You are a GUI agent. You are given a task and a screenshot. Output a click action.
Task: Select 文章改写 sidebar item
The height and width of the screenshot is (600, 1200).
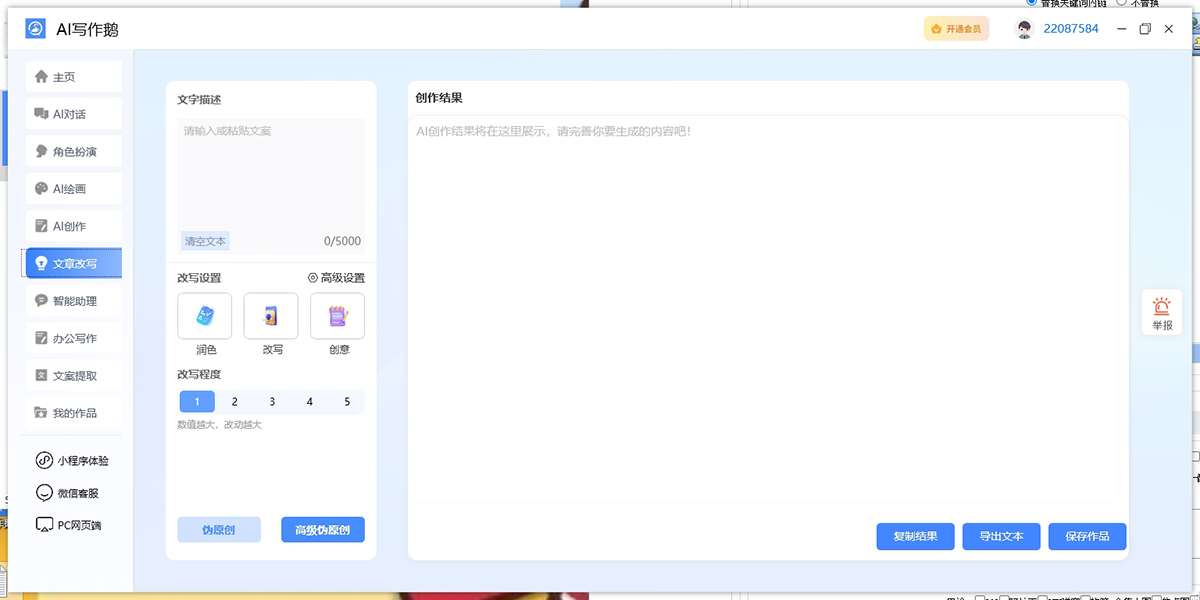coord(74,263)
